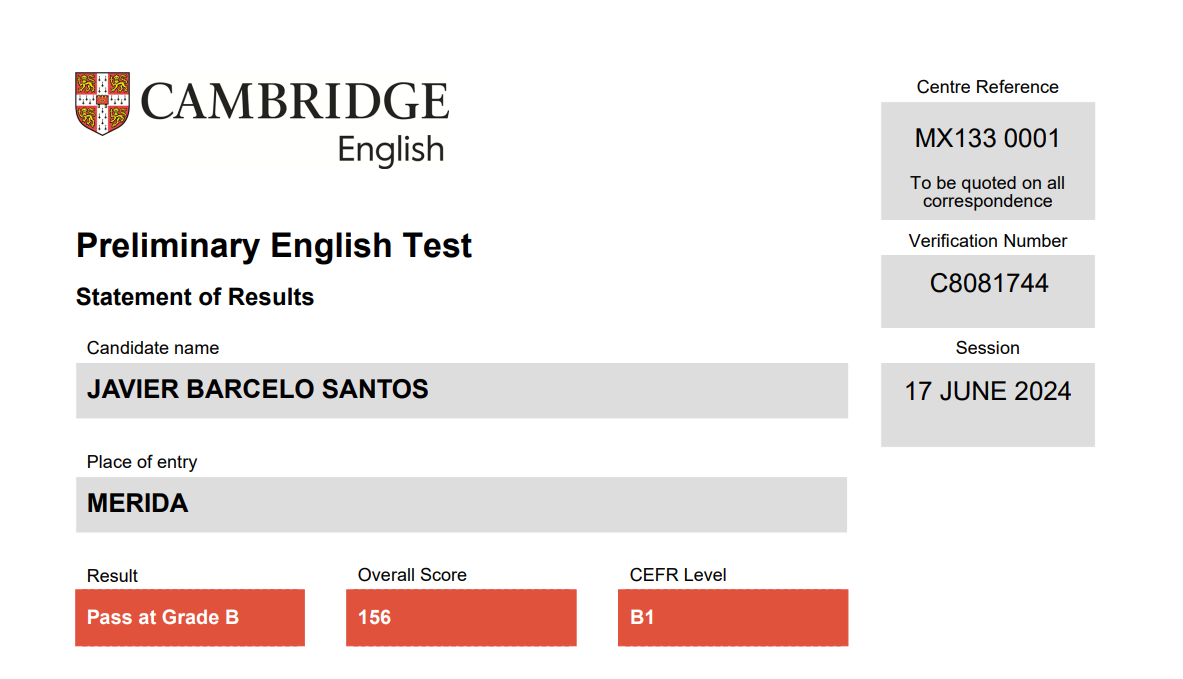This screenshot has width=1183, height=679.
Task: Click the centre reference MX133 0001
Action: tap(988, 139)
